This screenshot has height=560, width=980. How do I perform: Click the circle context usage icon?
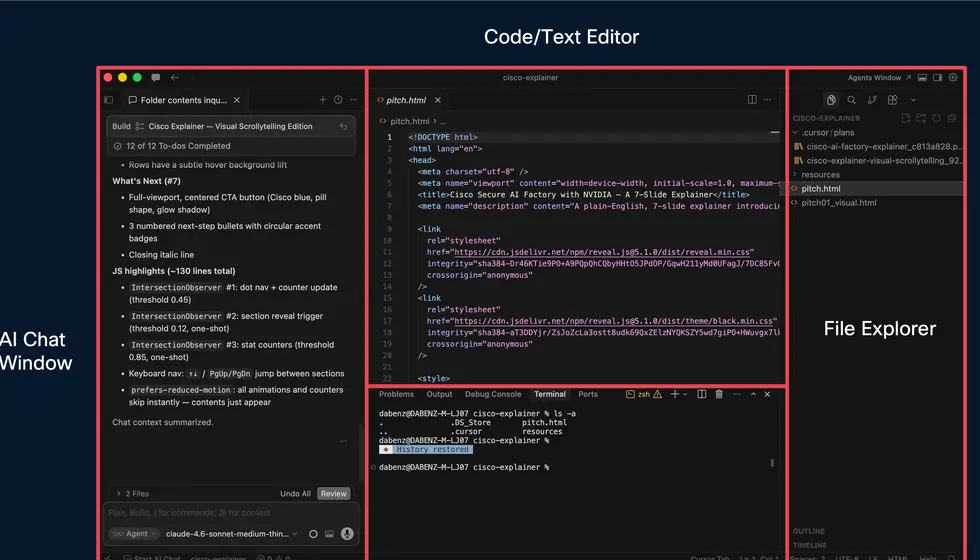click(x=313, y=534)
